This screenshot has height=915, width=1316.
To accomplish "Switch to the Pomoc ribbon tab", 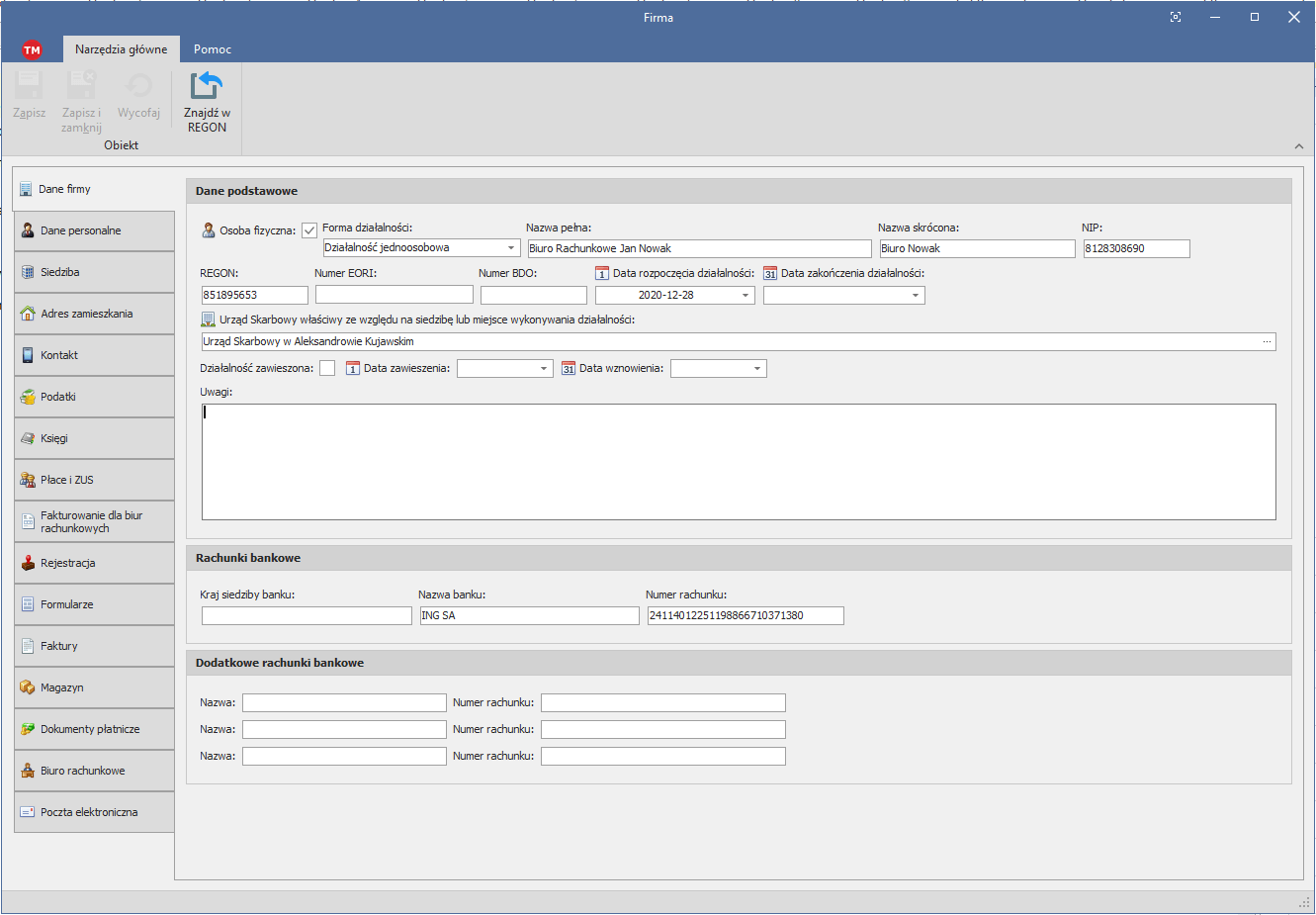I will point(212,49).
